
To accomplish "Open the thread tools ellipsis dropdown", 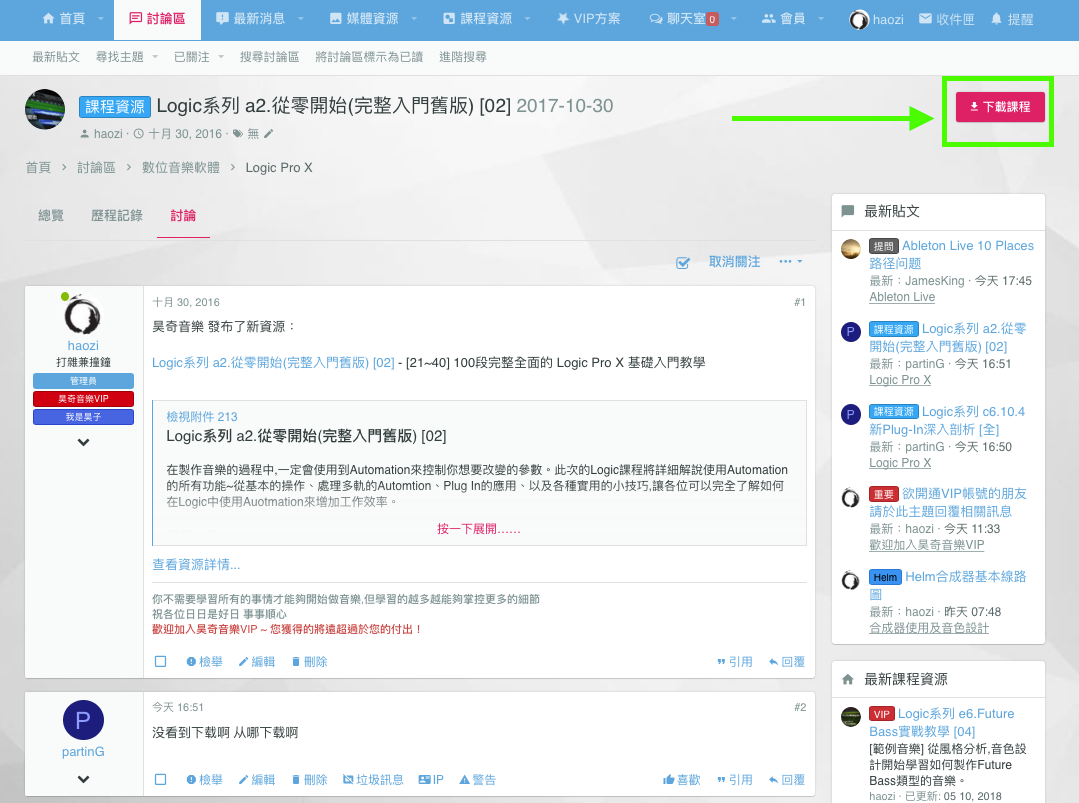I will [790, 262].
